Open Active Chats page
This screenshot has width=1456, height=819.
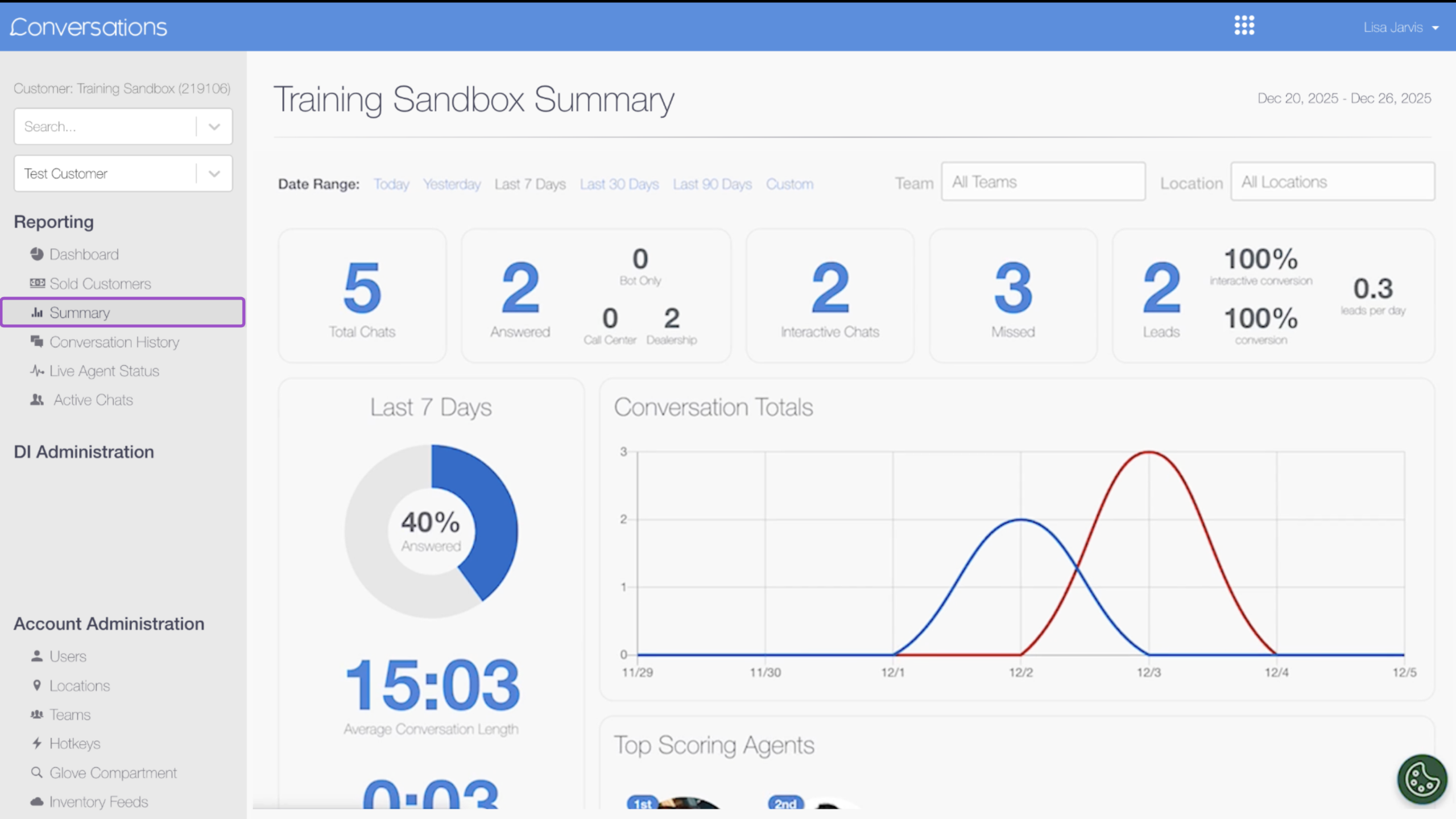[x=93, y=400]
